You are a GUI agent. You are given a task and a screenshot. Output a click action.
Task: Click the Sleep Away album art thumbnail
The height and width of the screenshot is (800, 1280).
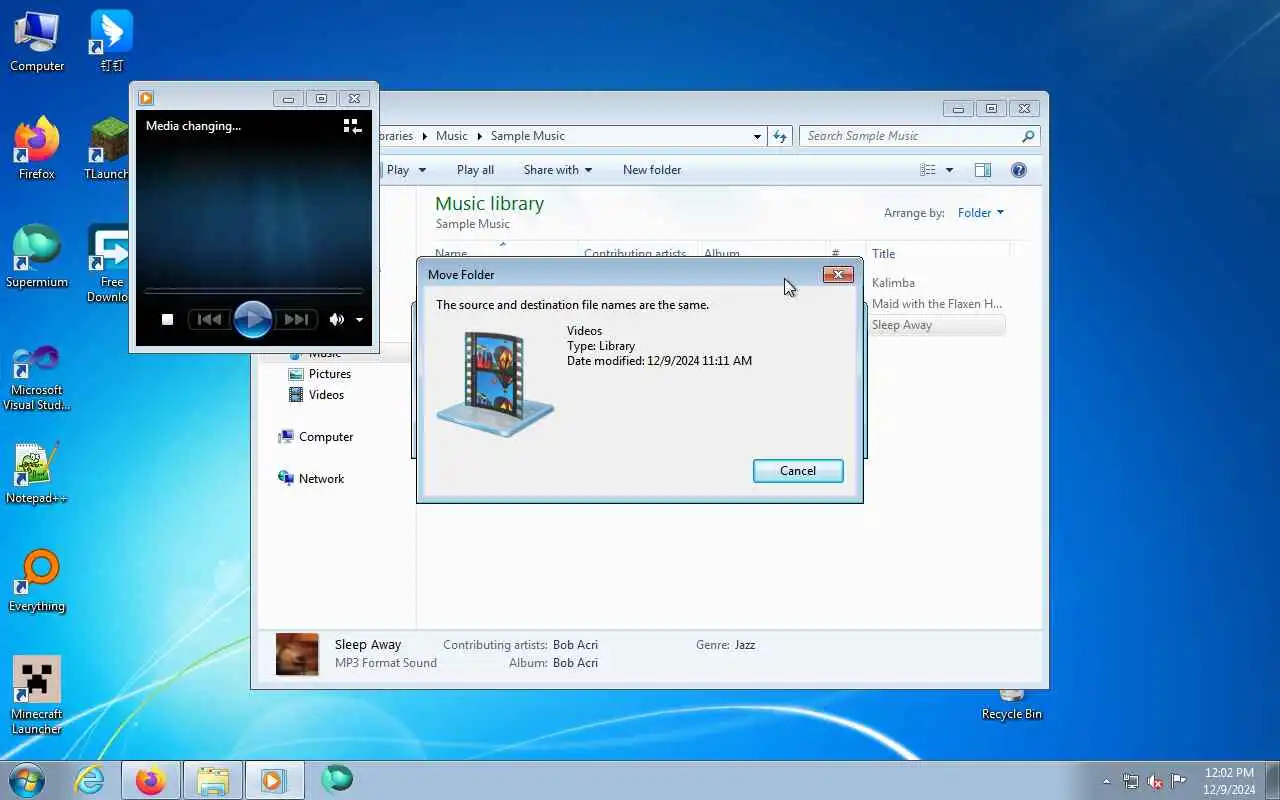coord(297,654)
